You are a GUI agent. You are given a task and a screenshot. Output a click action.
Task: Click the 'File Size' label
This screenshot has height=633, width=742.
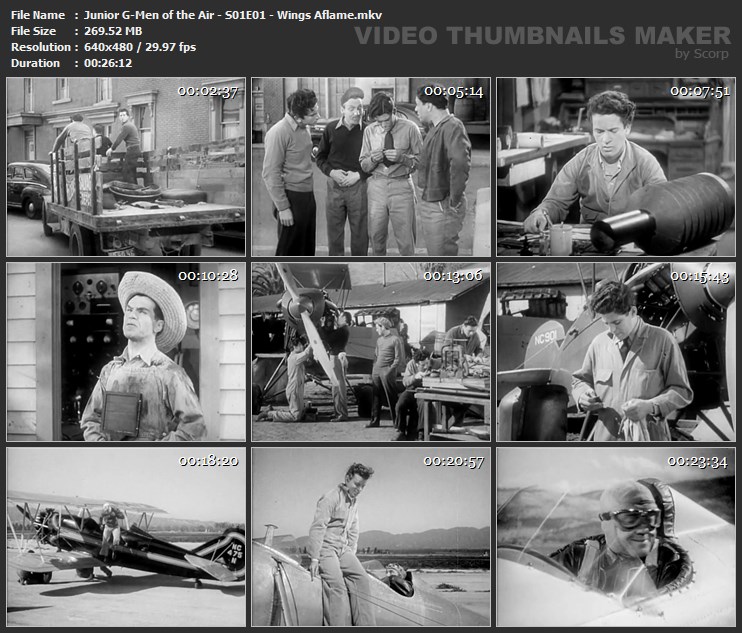tap(33, 31)
